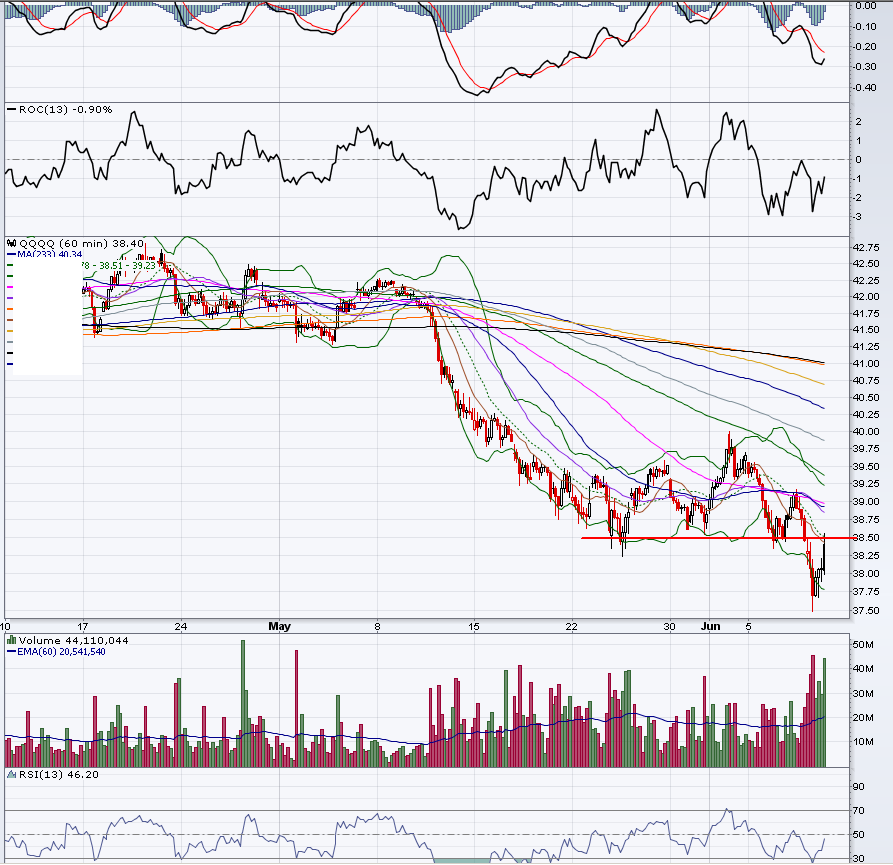Click the "-0.40" top indicator axis label
893x865 pixels.
pos(865,88)
